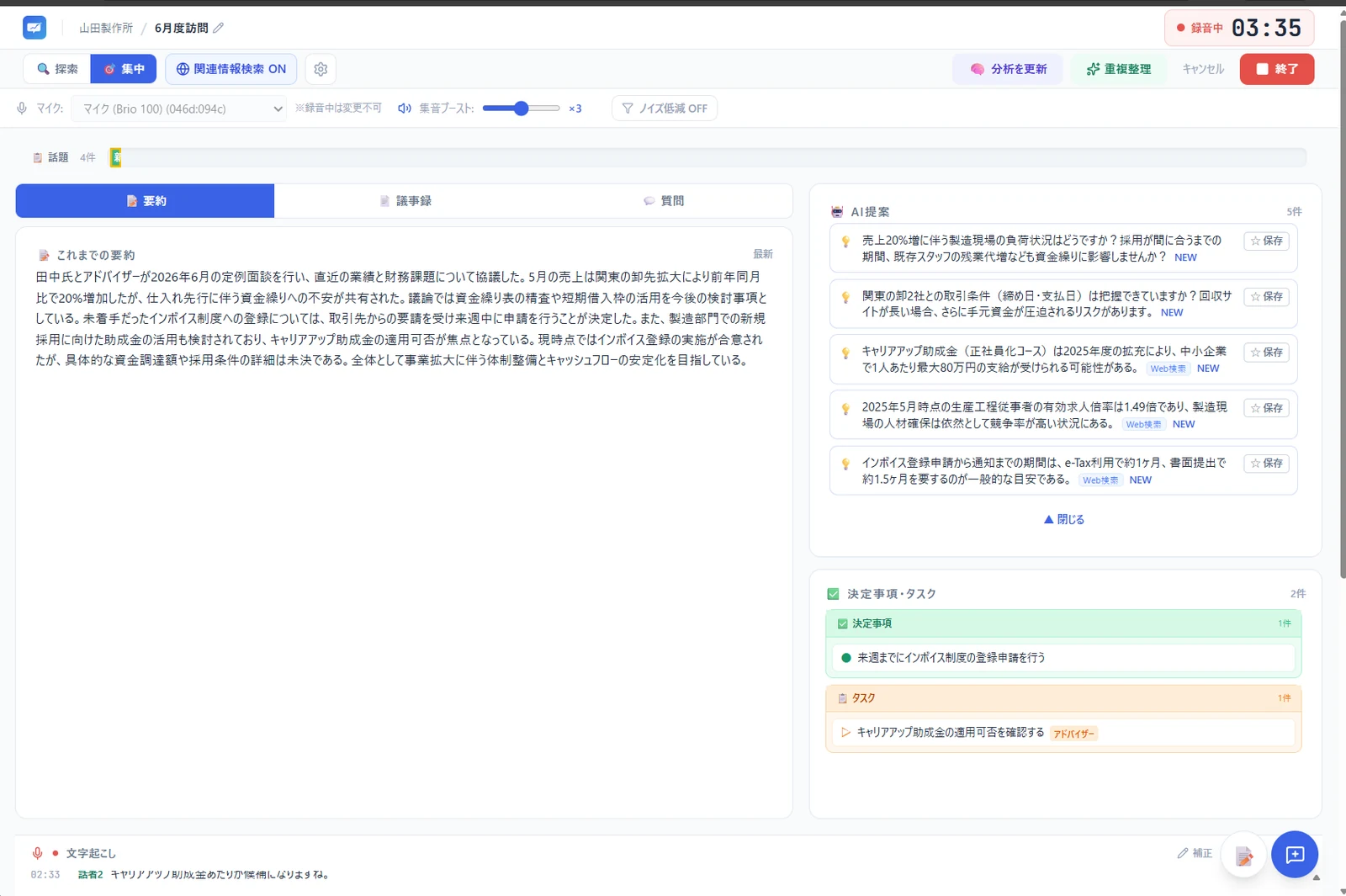Click the 話者2 speaker label

90,875
